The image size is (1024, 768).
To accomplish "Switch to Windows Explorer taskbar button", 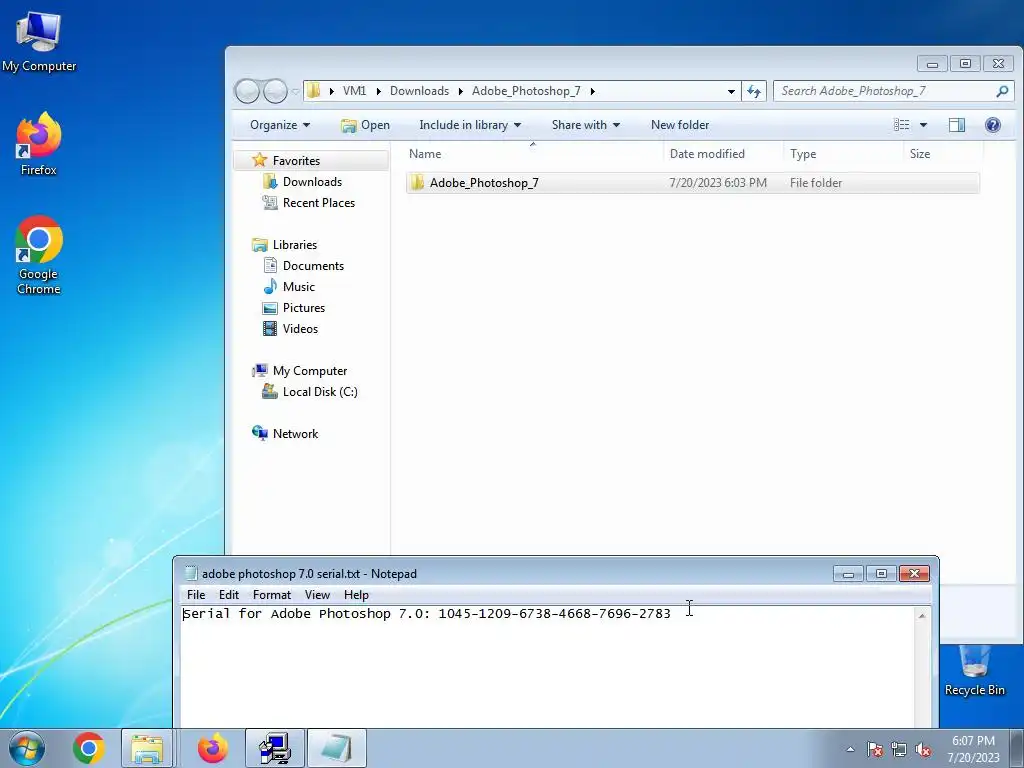I will (148, 748).
